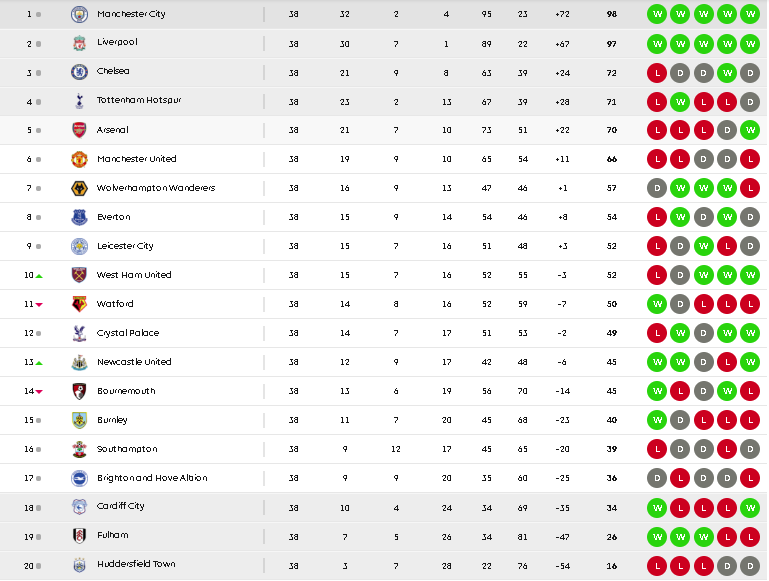The height and width of the screenshot is (581, 769).
Task: Open the Tottenham Hotspur team link
Action: coord(139,101)
